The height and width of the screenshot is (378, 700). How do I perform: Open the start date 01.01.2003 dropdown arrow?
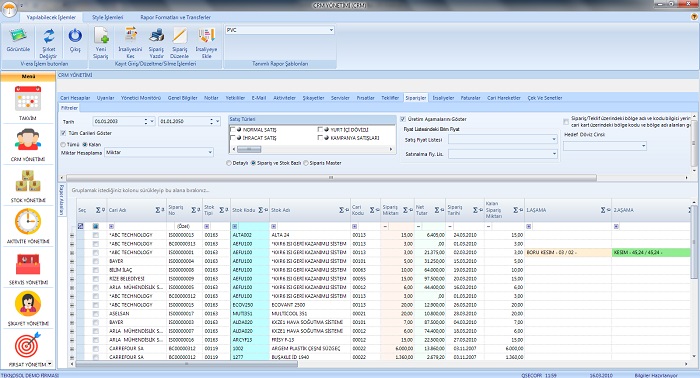pos(152,121)
